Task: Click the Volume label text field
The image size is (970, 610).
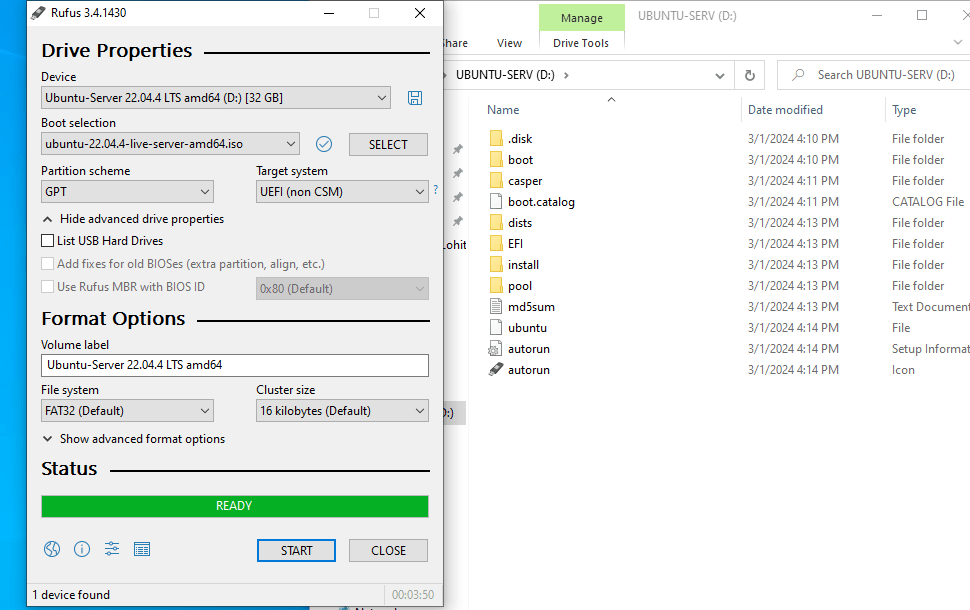Action: tap(234, 365)
